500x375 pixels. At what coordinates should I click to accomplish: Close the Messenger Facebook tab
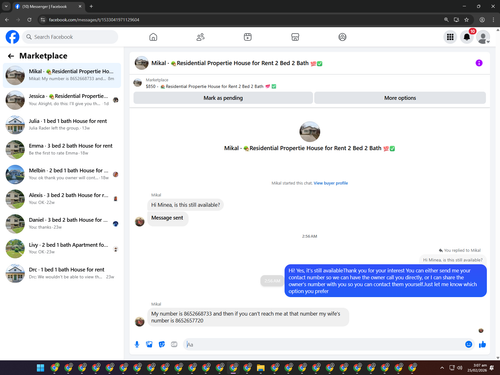80,6
